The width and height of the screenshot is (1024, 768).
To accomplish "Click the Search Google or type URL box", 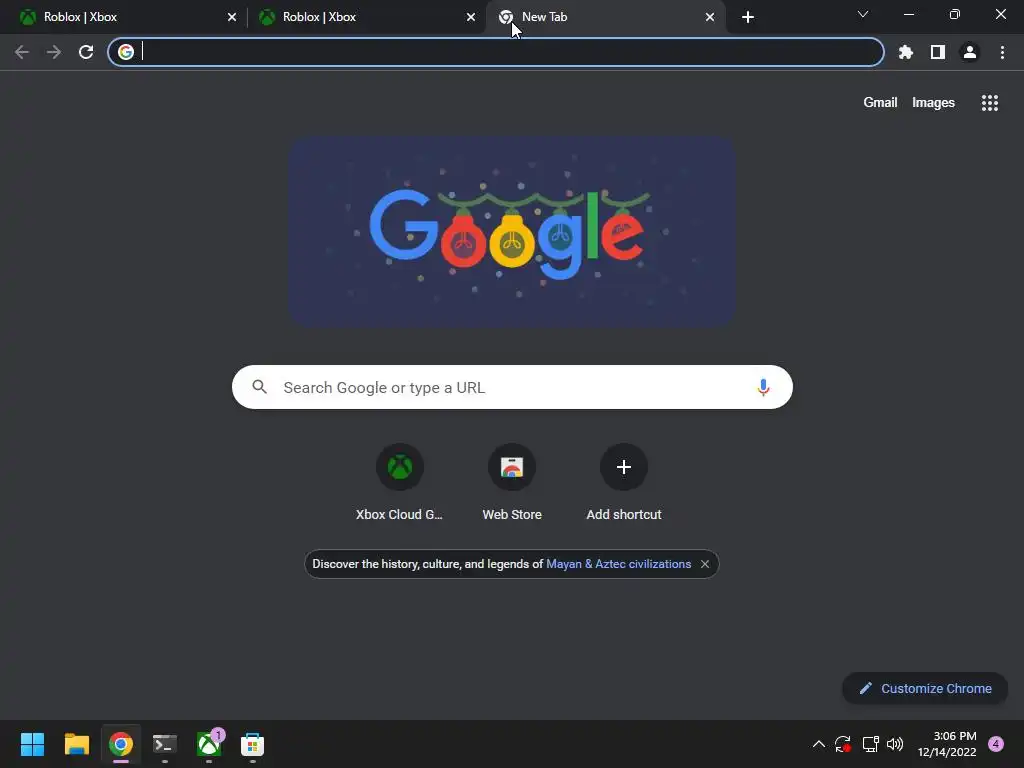I will tap(512, 387).
